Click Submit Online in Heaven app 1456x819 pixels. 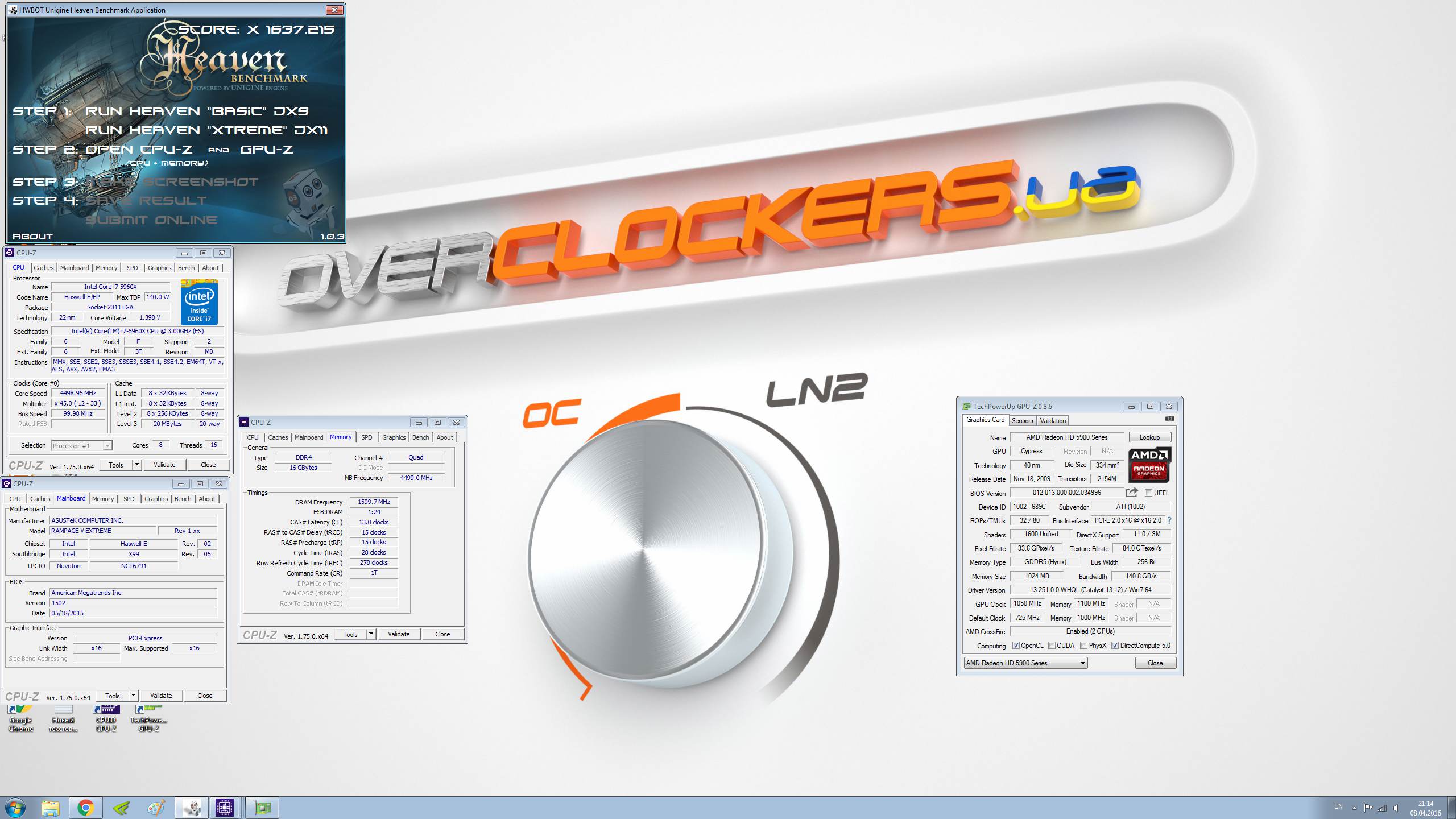pos(151,220)
